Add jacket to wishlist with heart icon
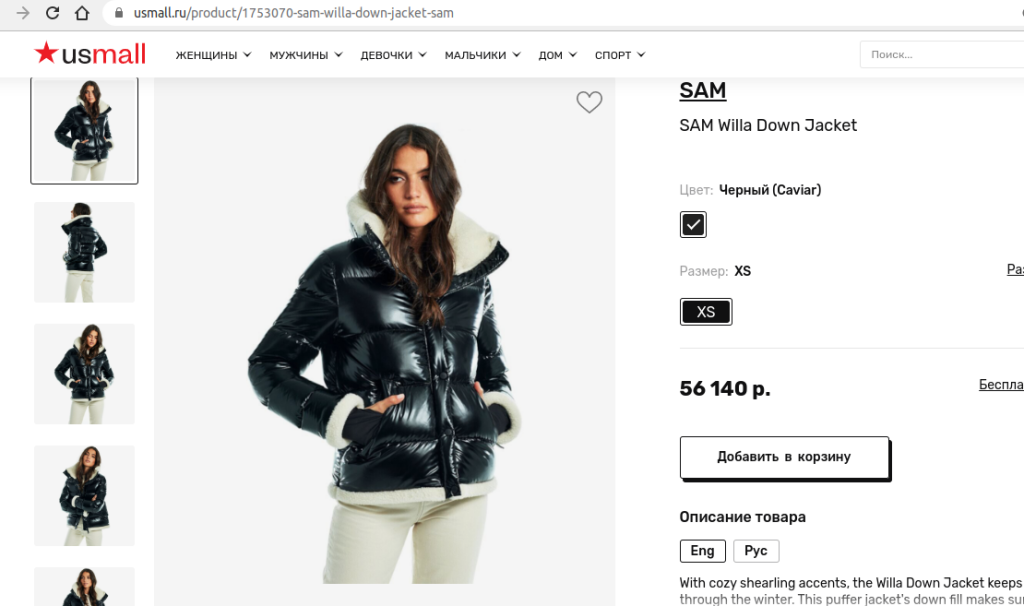The width and height of the screenshot is (1024, 606). pyautogui.click(x=589, y=102)
